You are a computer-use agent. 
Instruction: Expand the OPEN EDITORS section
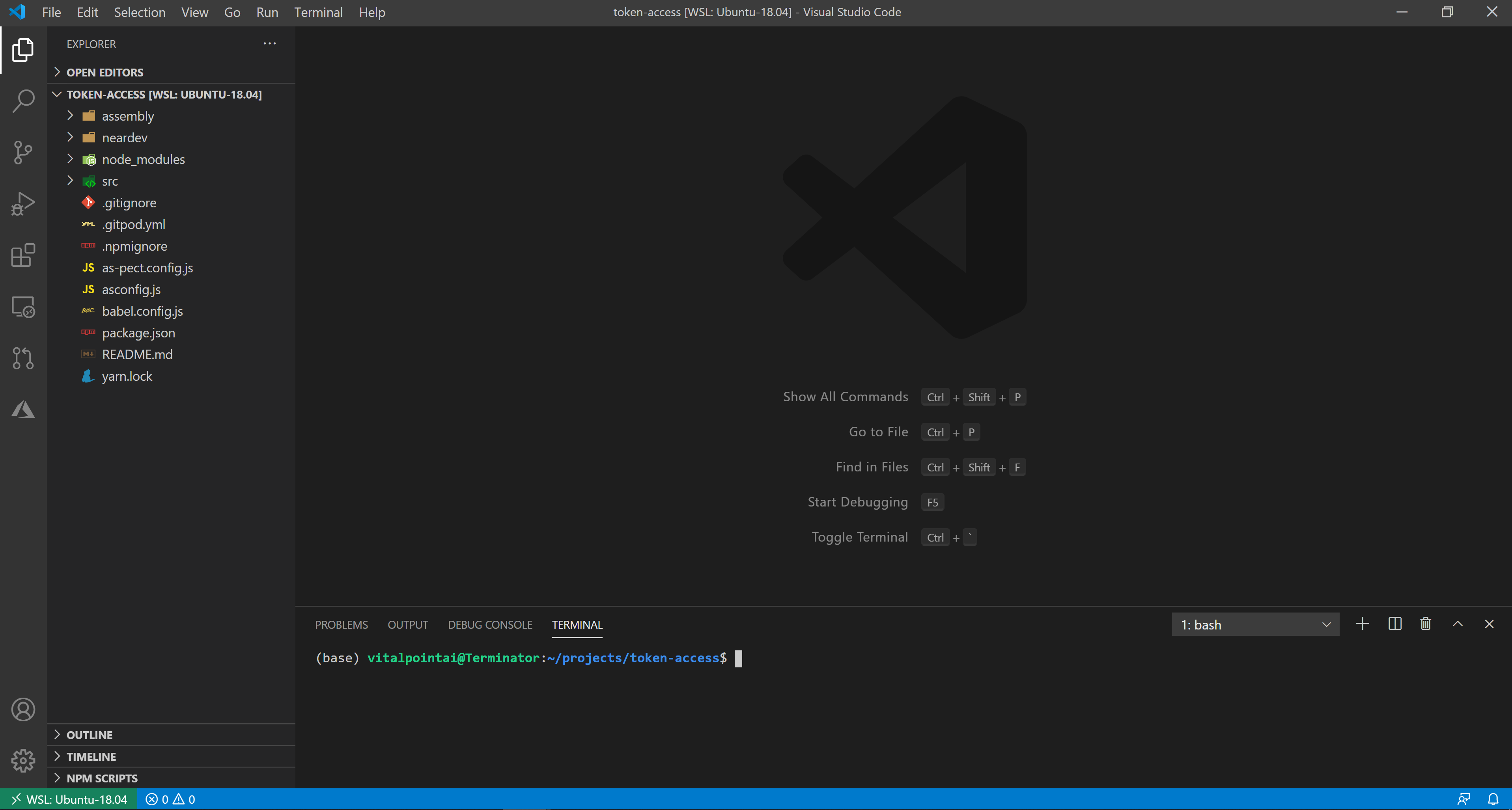171,72
